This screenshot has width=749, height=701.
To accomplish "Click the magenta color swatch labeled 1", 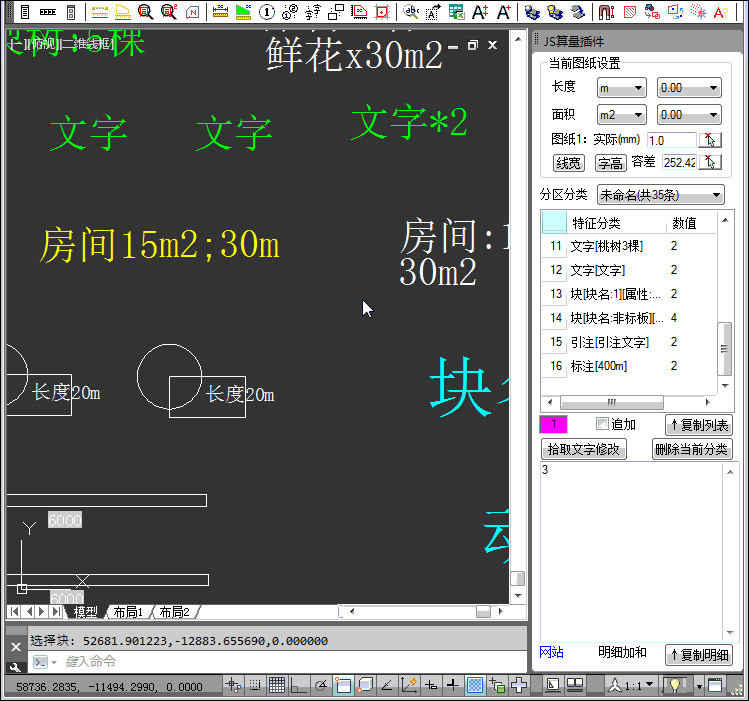I will [554, 425].
